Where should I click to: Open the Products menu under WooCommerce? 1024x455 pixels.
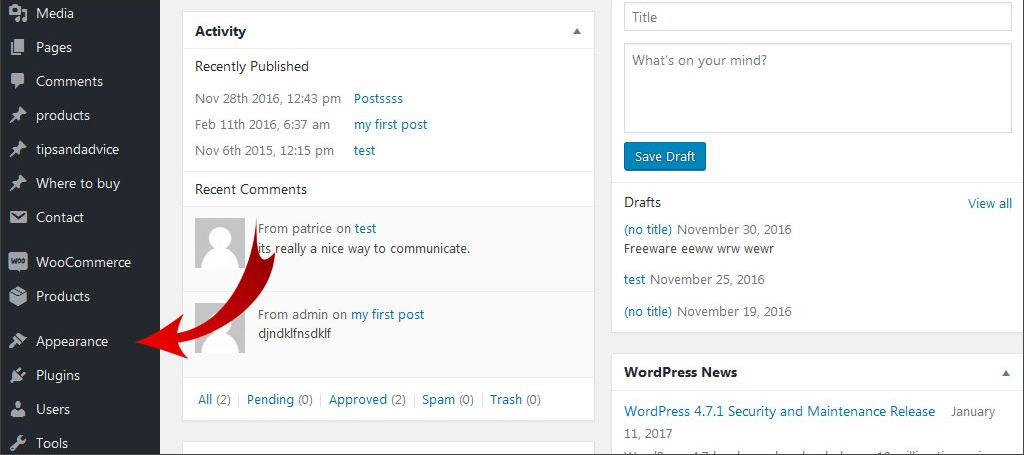62,296
